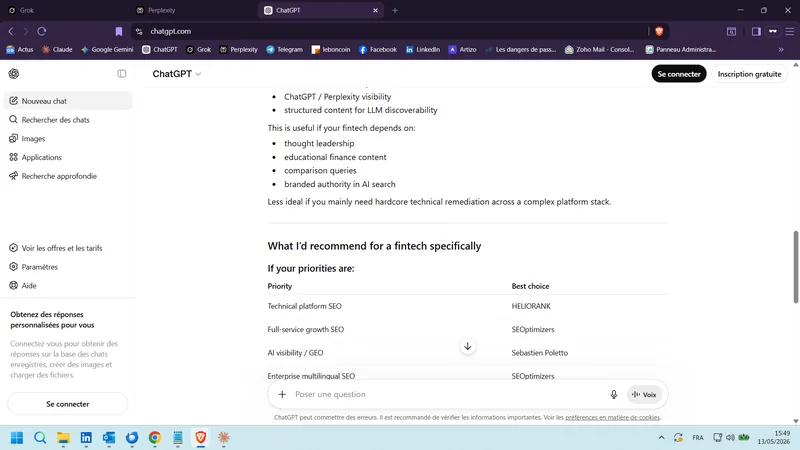This screenshot has width=800, height=450.
Task: Bookmark this page icon
Action: pos(119,31)
